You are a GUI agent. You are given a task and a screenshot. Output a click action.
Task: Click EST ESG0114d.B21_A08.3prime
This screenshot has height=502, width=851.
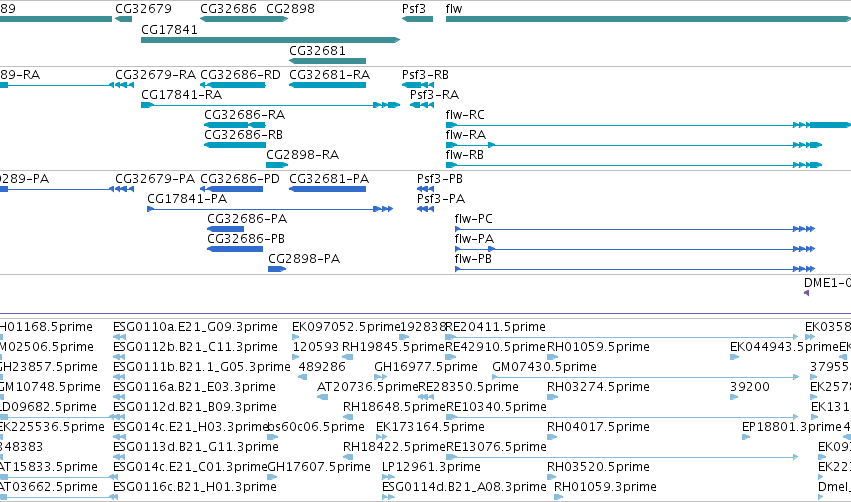464,487
